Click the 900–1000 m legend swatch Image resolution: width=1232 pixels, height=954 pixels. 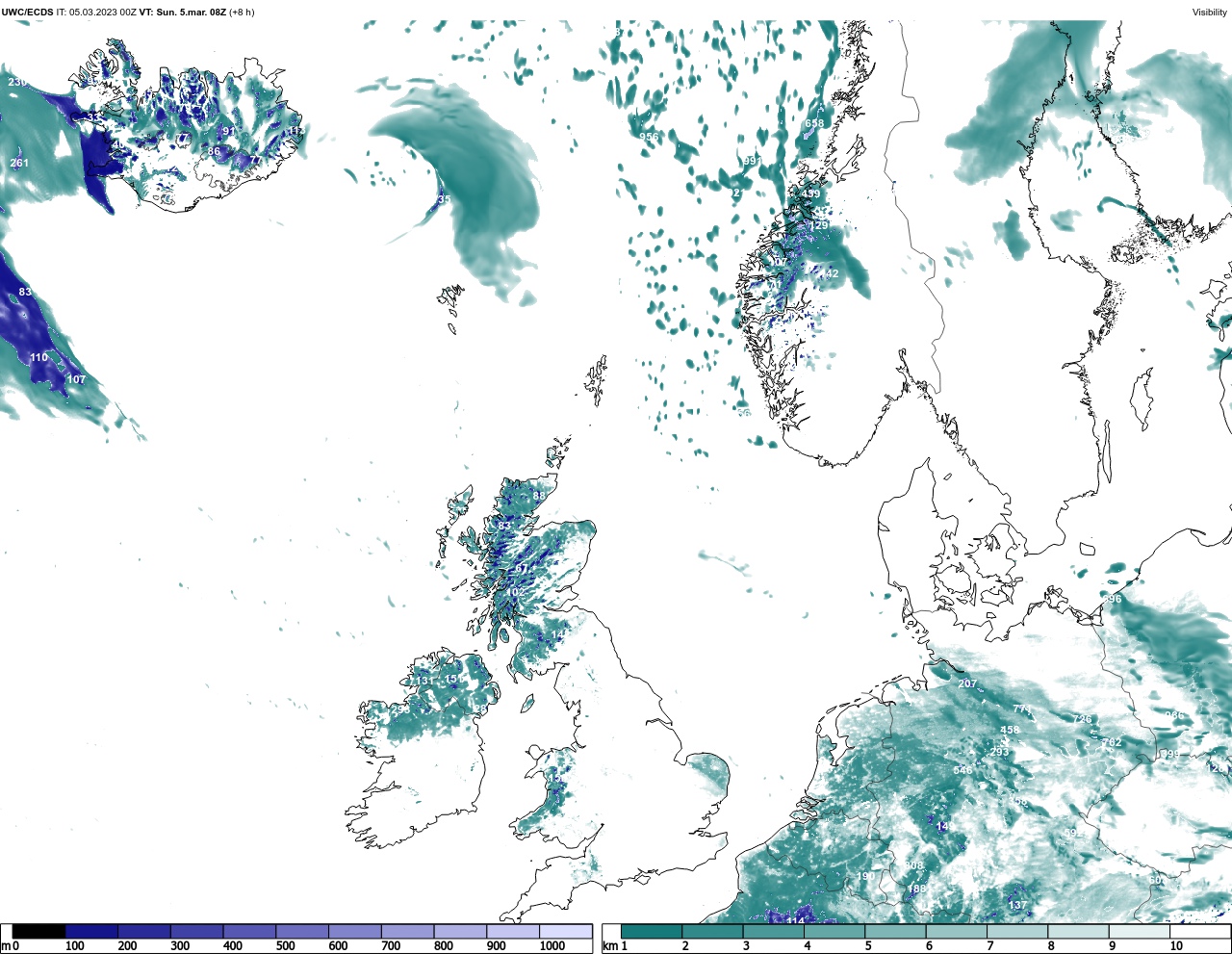(513, 932)
